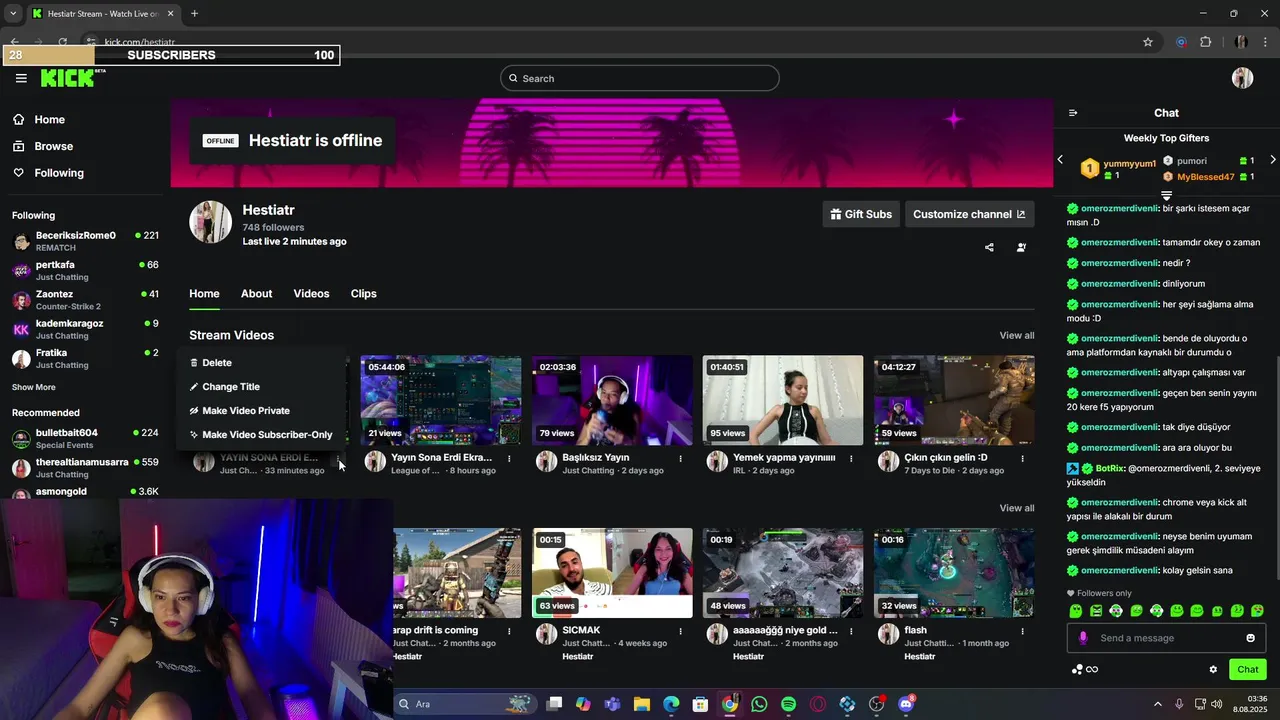This screenshot has width=1280, height=720.
Task: Open the profile avatar menu at top right
Action: tap(1242, 78)
